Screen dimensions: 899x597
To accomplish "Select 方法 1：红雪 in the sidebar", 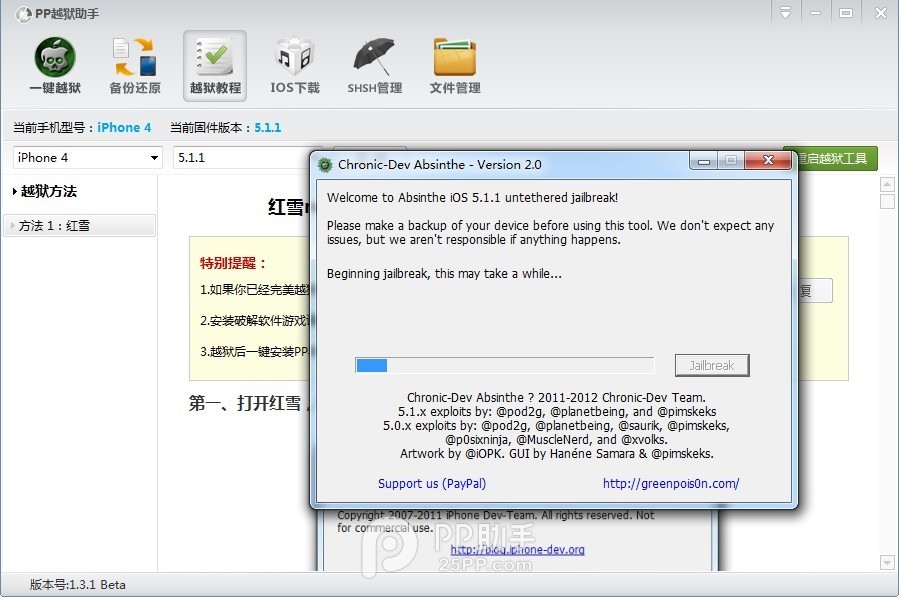I will click(x=79, y=225).
